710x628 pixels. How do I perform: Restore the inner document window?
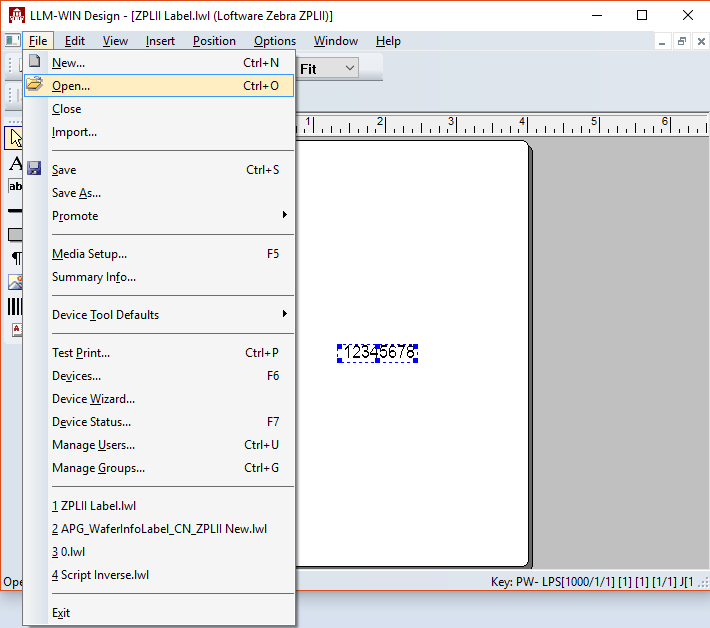[x=681, y=42]
